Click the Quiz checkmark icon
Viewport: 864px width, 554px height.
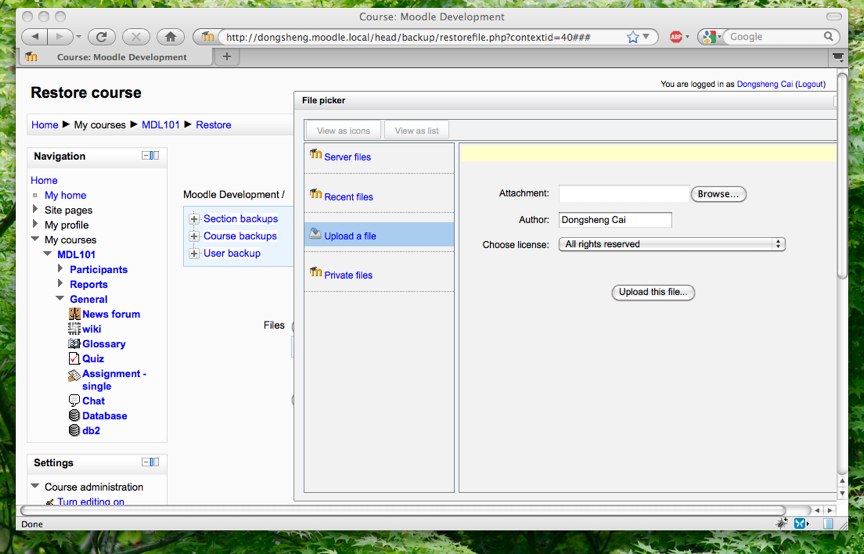coord(74,358)
